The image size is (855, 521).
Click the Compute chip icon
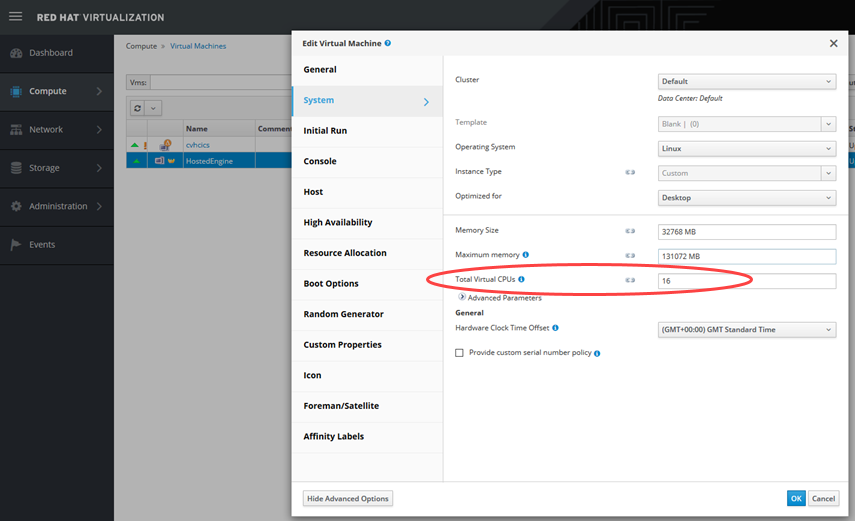click(x=16, y=91)
